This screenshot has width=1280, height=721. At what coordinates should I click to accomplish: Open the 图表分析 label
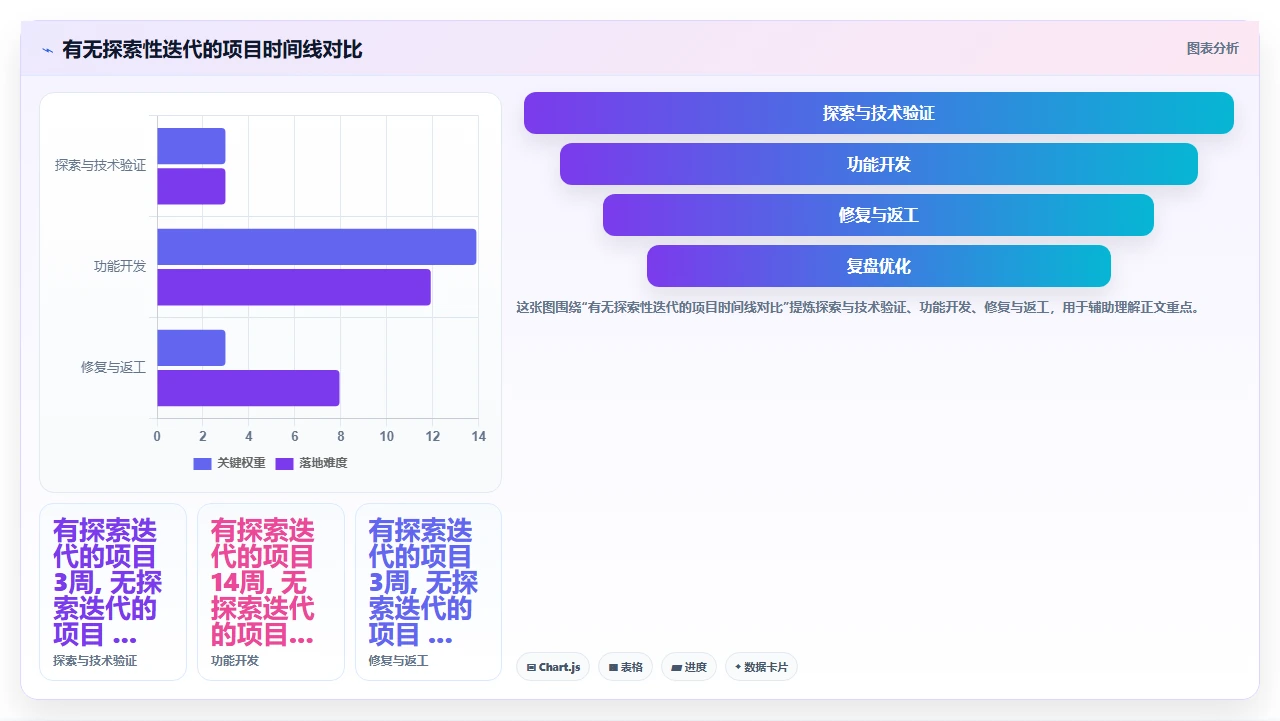click(1212, 48)
